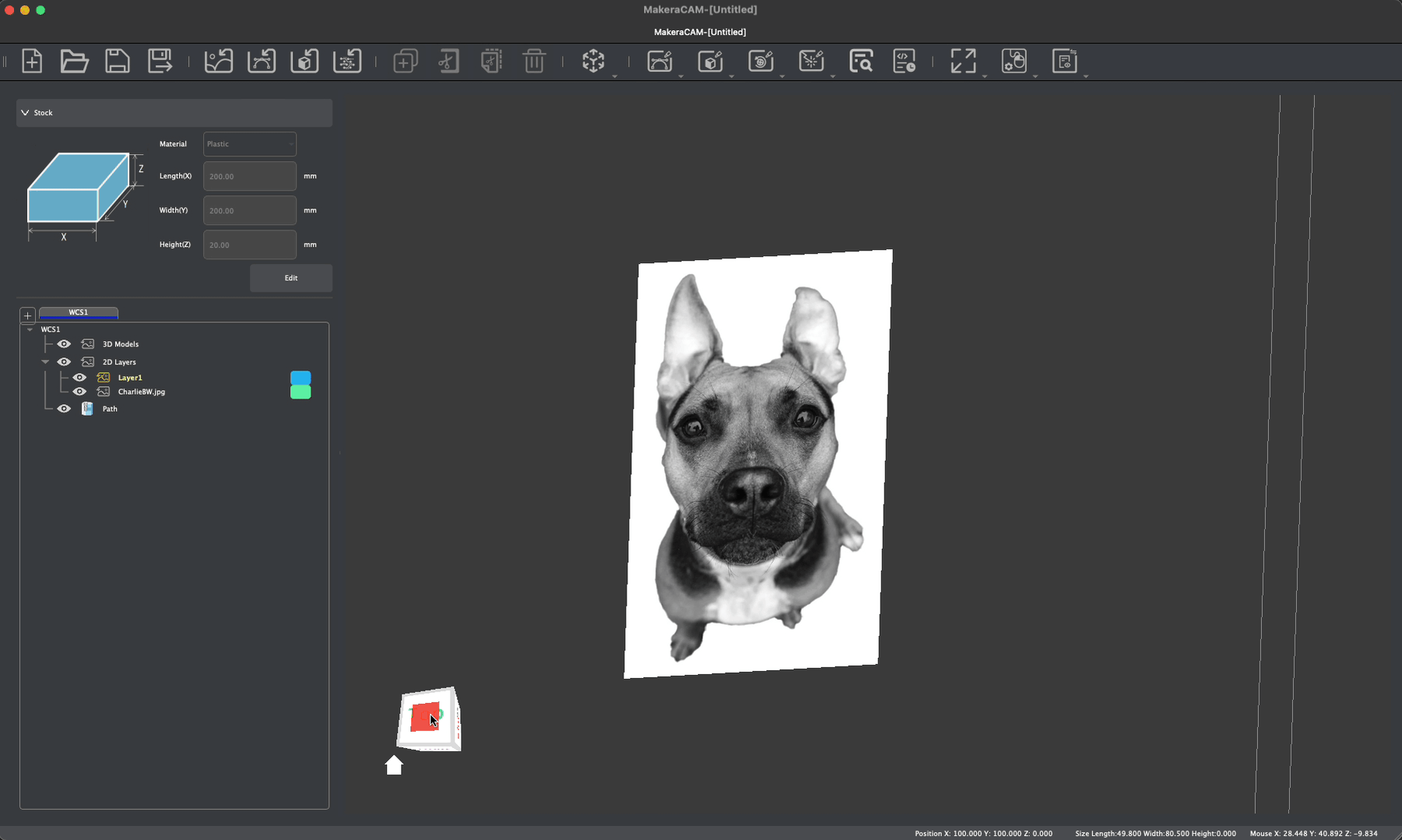This screenshot has width=1402, height=840.
Task: Add a new WCS with plus button
Action: pyautogui.click(x=27, y=315)
